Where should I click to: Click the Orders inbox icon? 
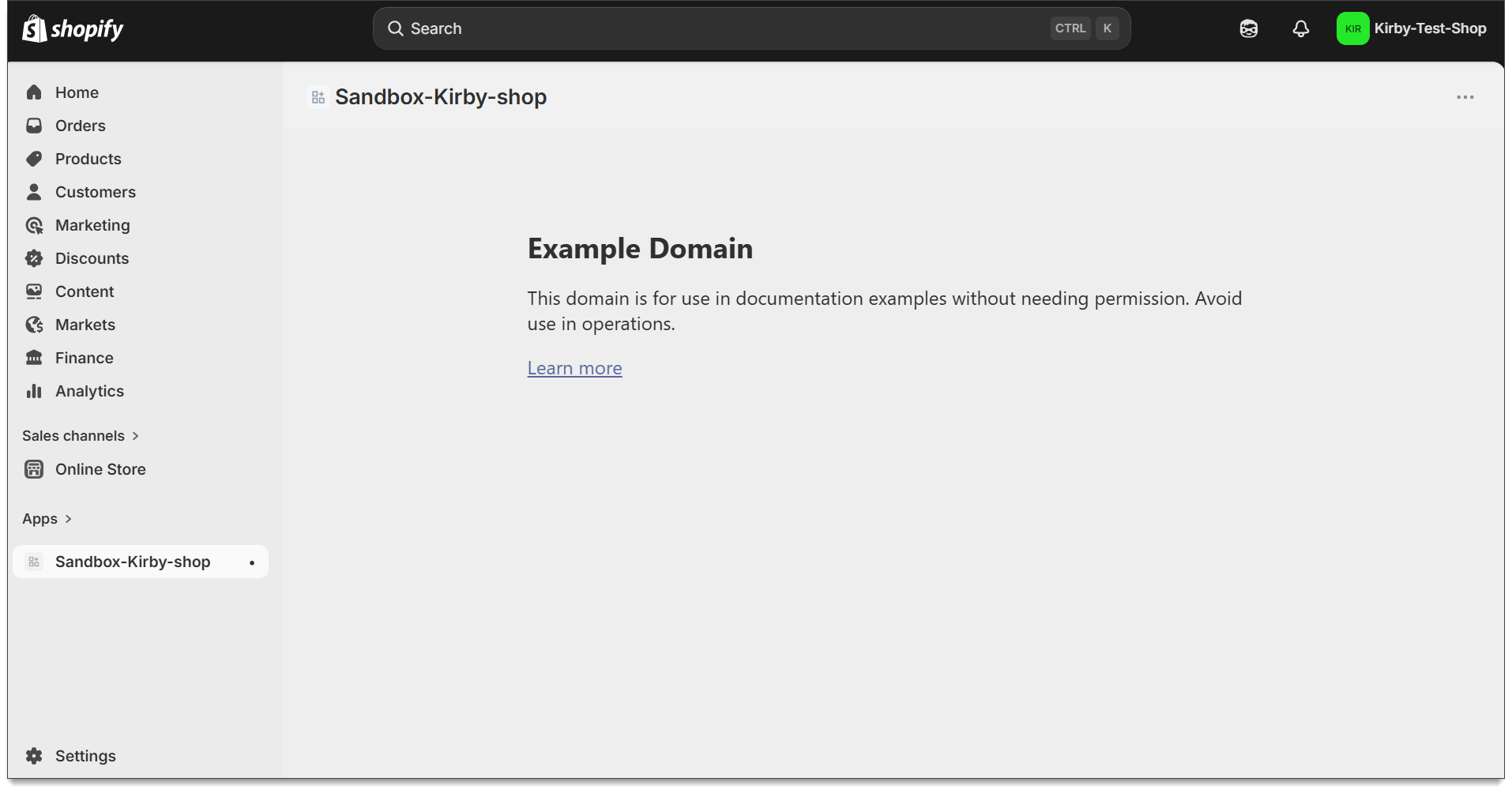coord(34,126)
